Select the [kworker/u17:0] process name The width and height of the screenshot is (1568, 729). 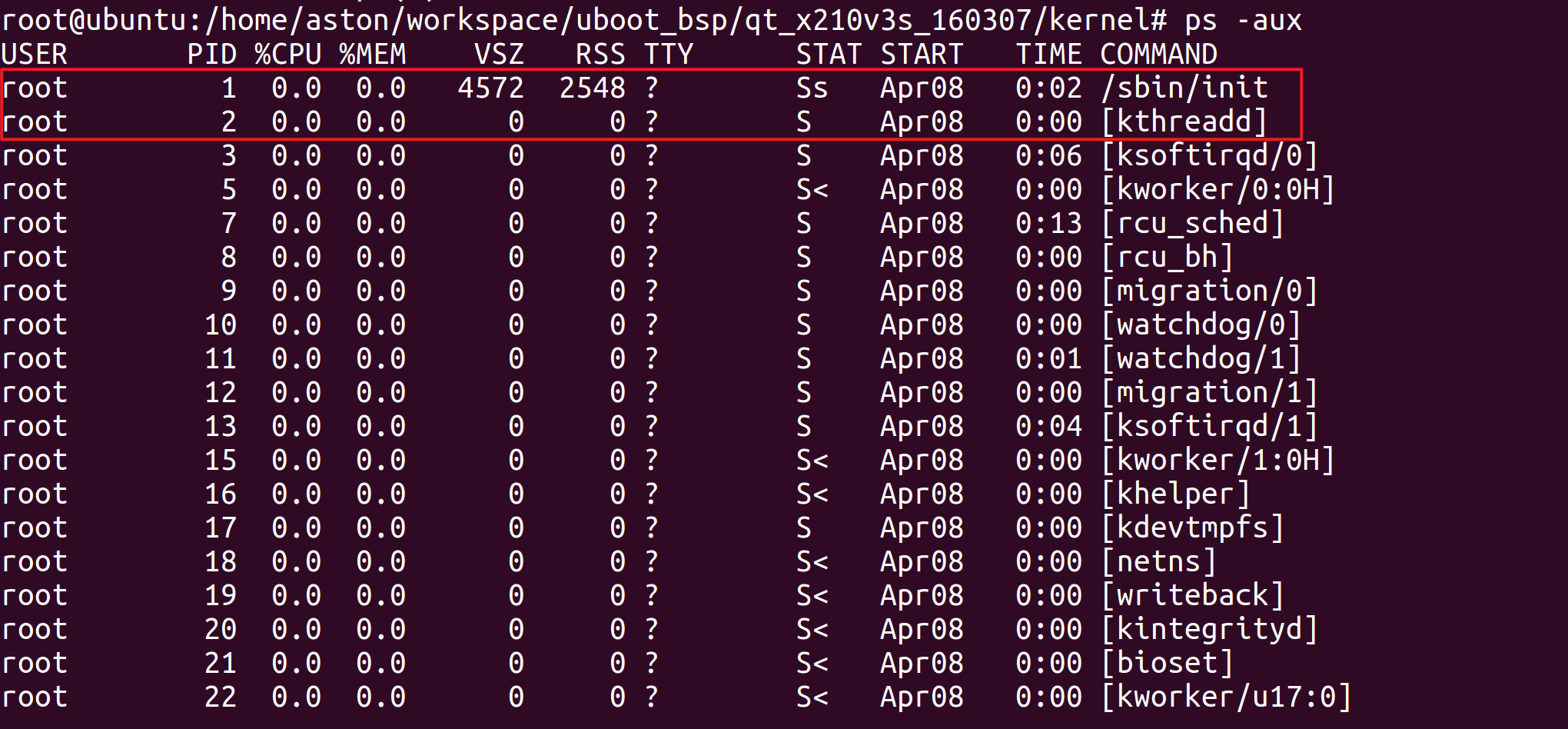[1227, 697]
